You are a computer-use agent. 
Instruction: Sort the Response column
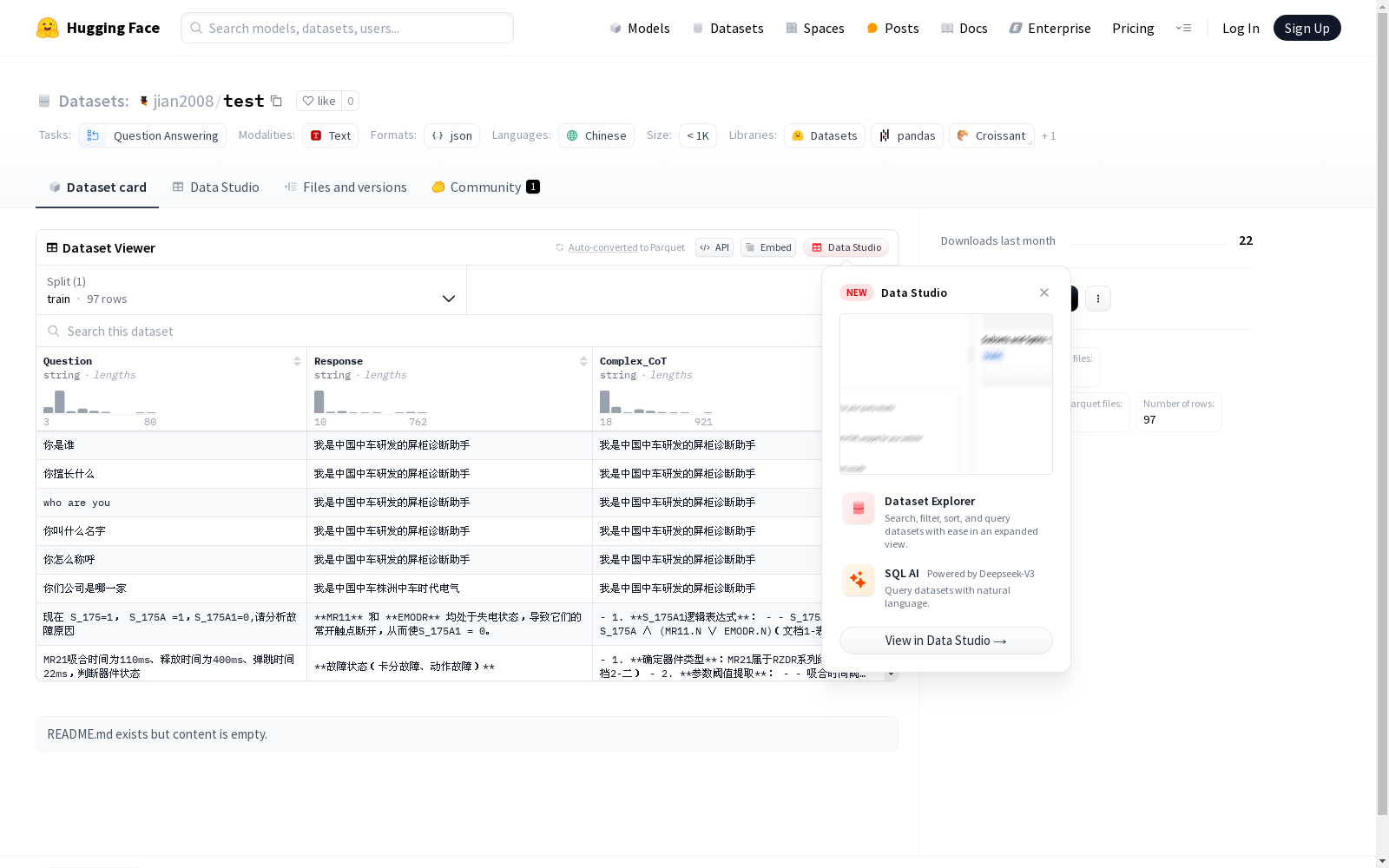coord(583,361)
